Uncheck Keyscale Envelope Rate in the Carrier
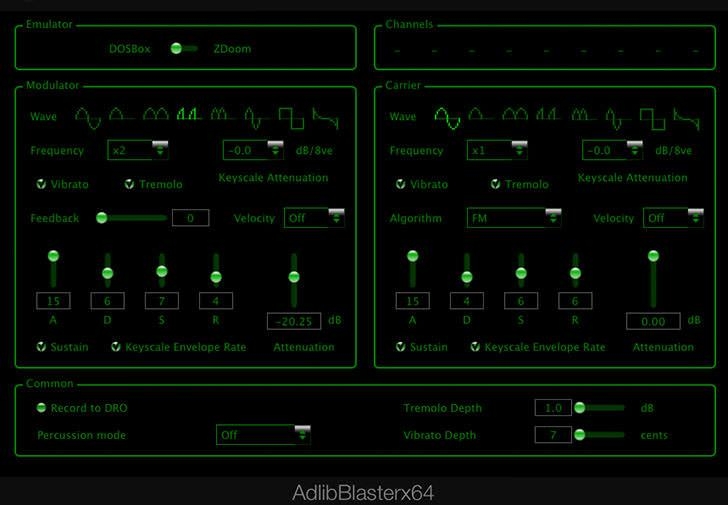 tap(475, 347)
